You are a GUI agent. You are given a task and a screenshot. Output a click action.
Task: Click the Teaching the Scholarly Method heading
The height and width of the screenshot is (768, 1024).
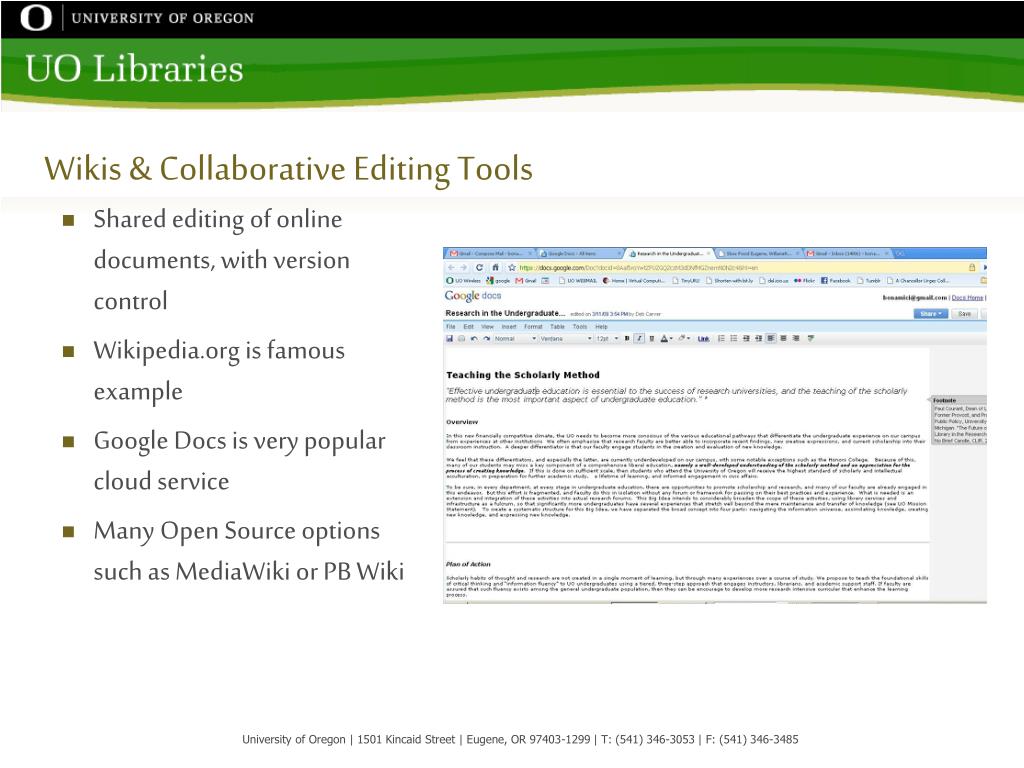click(x=522, y=375)
